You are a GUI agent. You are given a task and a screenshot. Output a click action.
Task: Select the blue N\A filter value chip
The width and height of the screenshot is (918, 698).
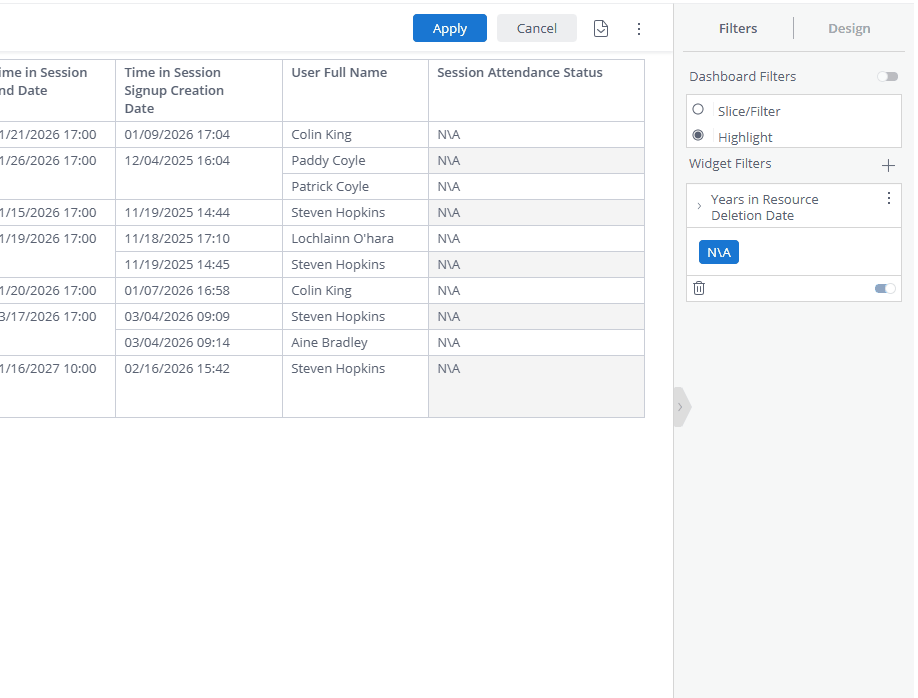(x=718, y=252)
